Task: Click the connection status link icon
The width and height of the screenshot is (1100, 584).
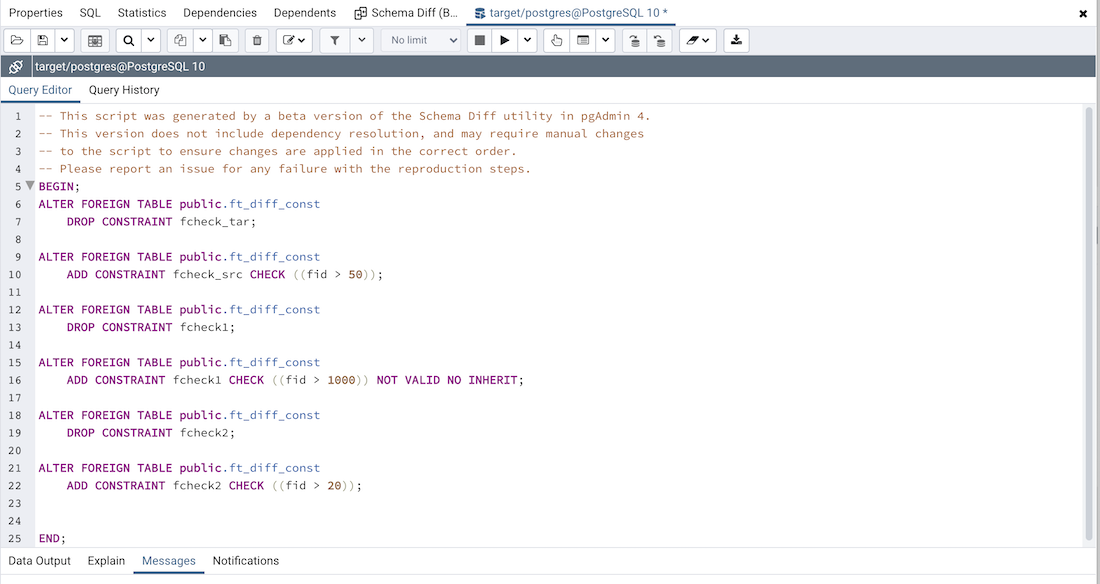Action: [15, 67]
